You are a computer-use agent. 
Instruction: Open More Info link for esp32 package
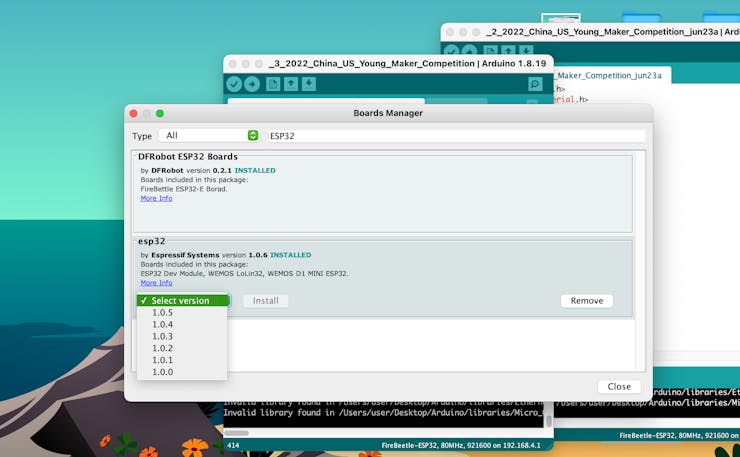tap(156, 283)
